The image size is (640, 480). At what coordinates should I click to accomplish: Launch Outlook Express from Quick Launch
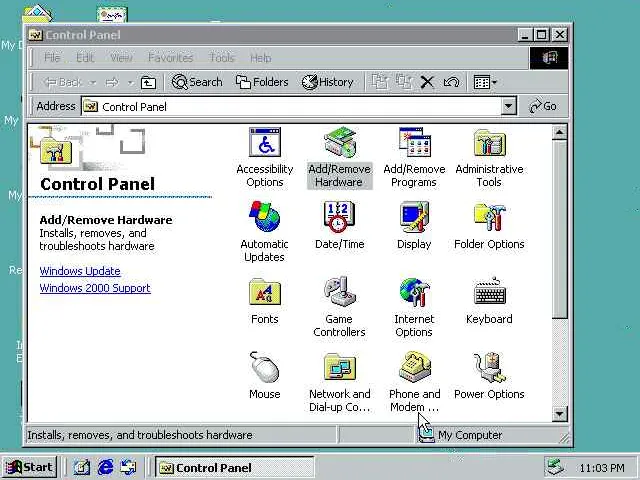click(x=128, y=467)
